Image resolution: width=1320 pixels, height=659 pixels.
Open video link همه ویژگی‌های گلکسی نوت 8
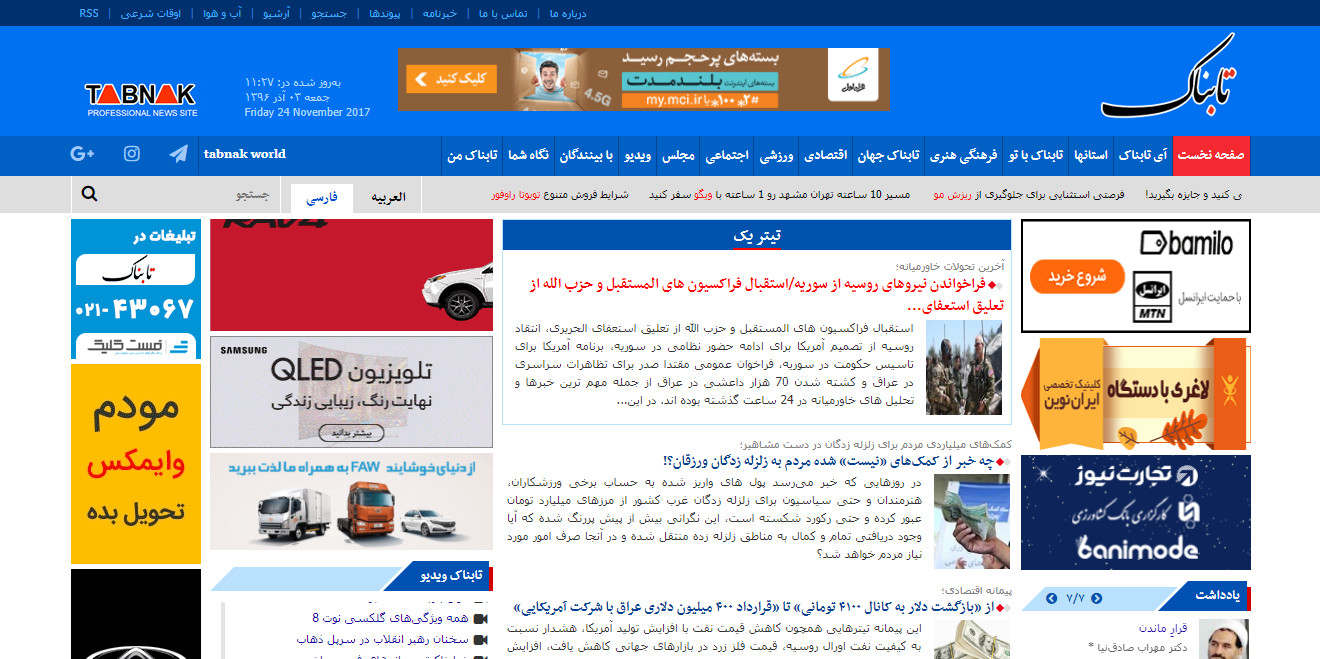click(x=390, y=619)
